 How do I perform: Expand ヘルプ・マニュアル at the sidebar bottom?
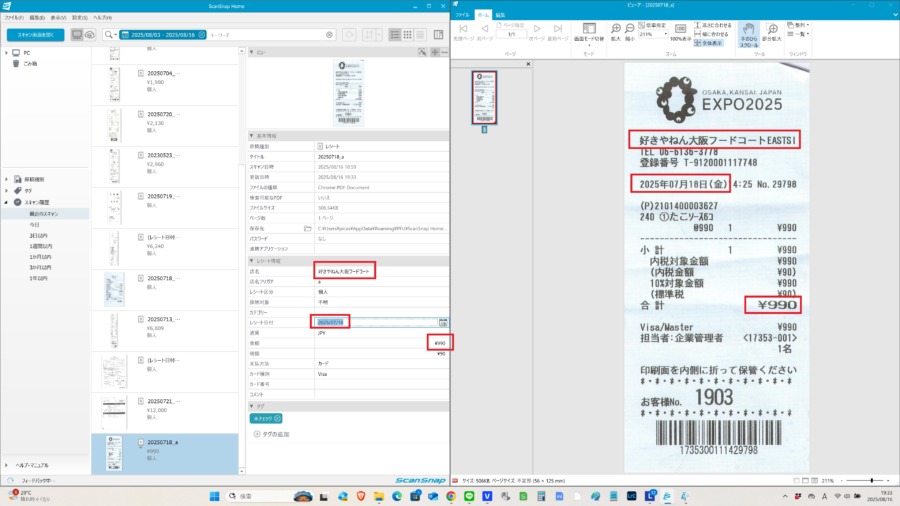6,465
